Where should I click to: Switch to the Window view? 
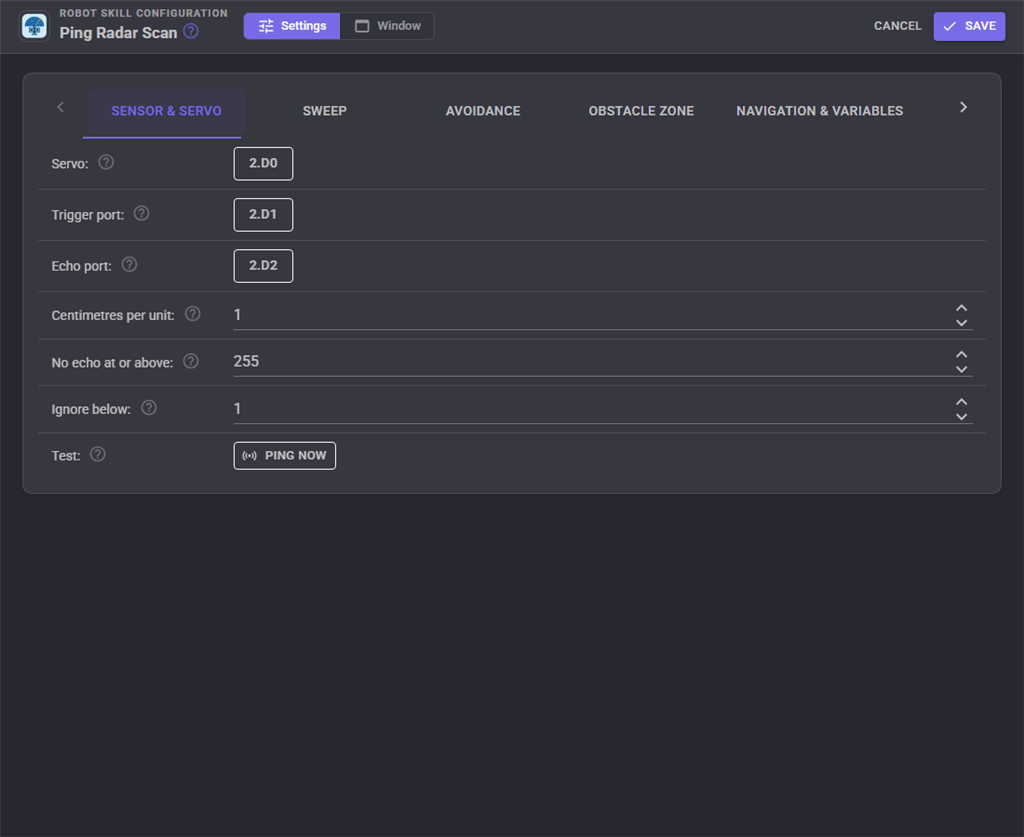387,26
